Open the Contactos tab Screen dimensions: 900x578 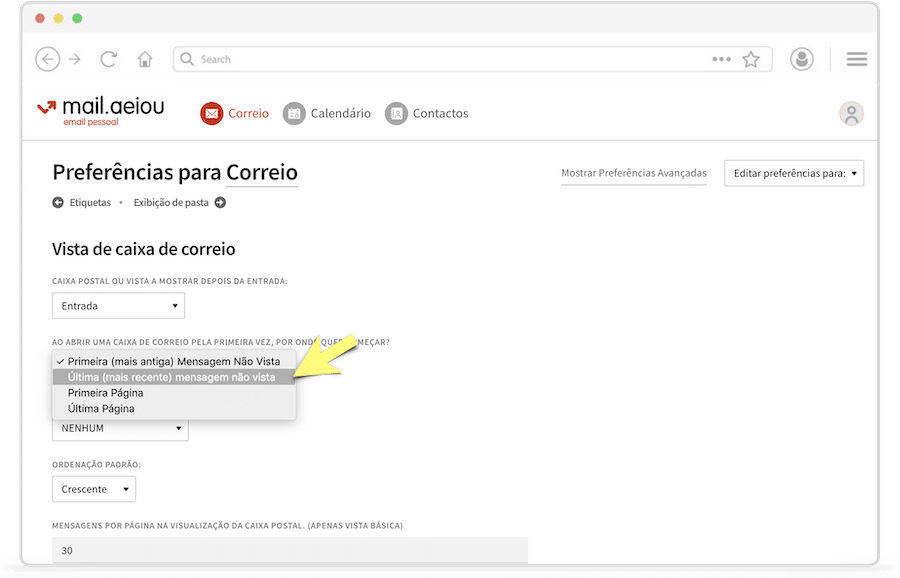click(x=427, y=113)
